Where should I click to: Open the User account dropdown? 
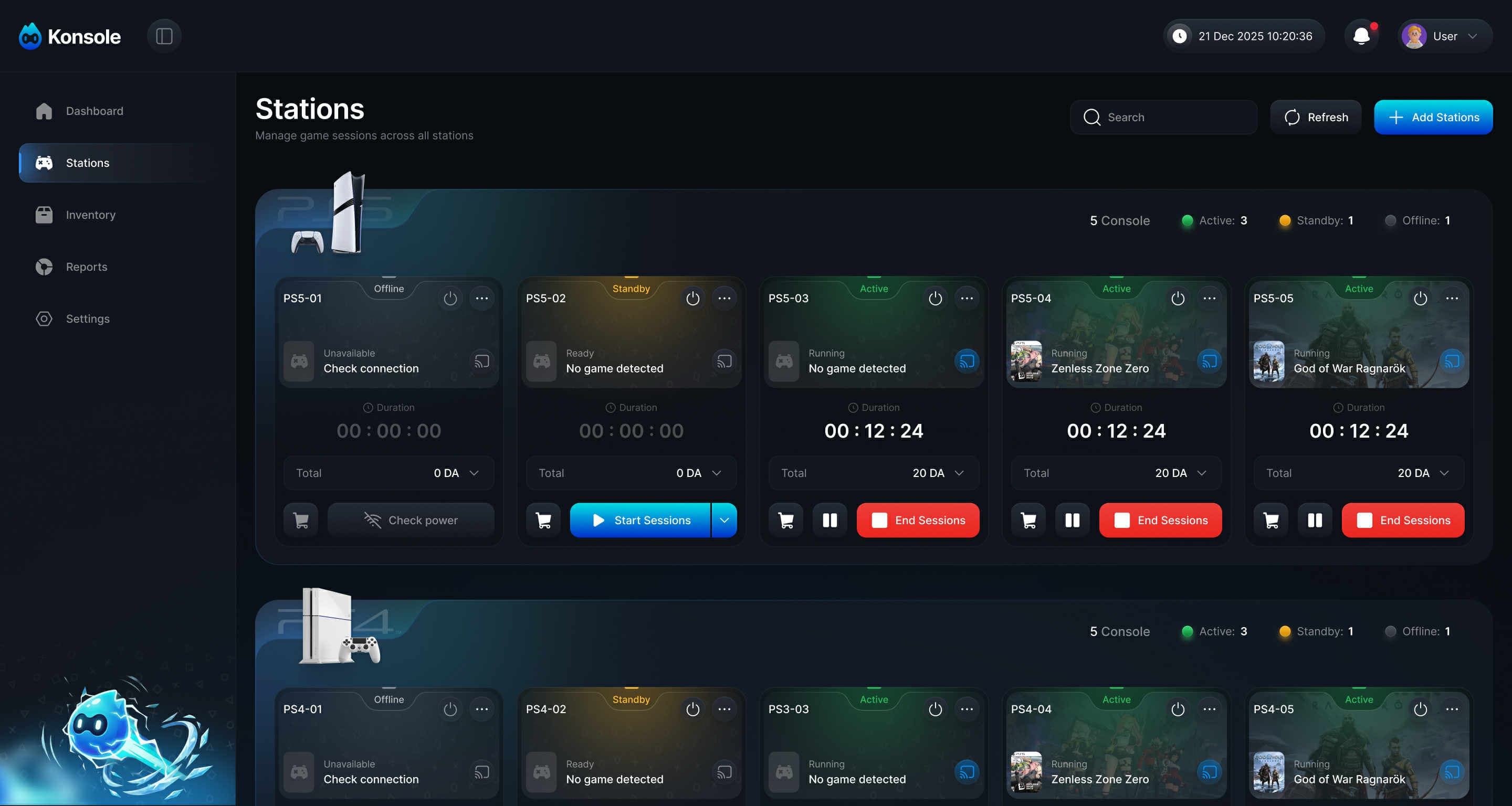click(1445, 36)
